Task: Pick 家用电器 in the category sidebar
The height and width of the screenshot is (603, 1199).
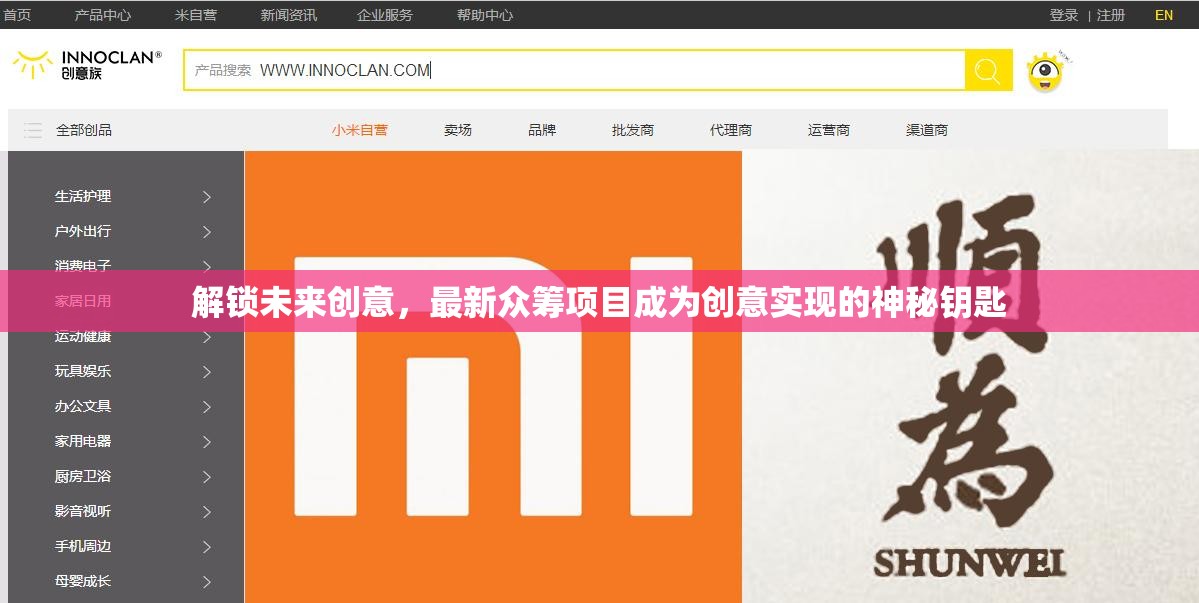Action: (83, 441)
